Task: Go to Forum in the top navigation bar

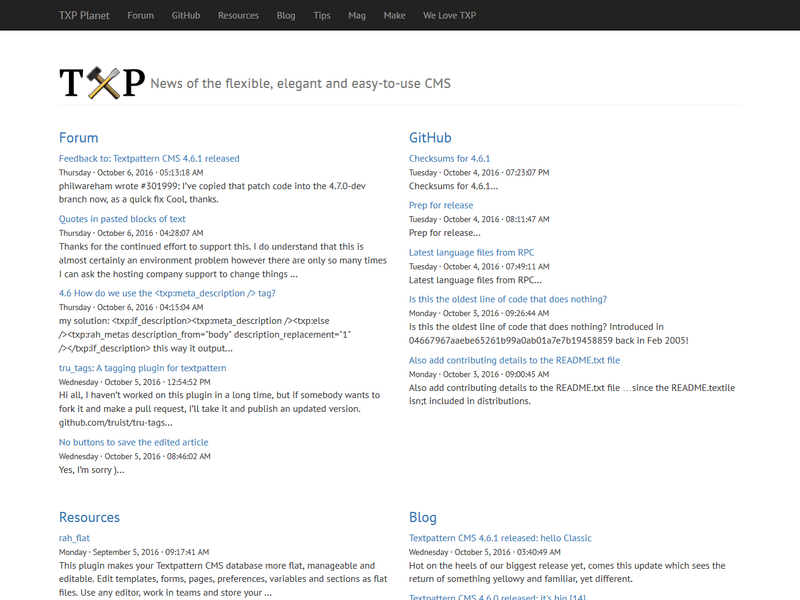Action: pyautogui.click(x=140, y=15)
